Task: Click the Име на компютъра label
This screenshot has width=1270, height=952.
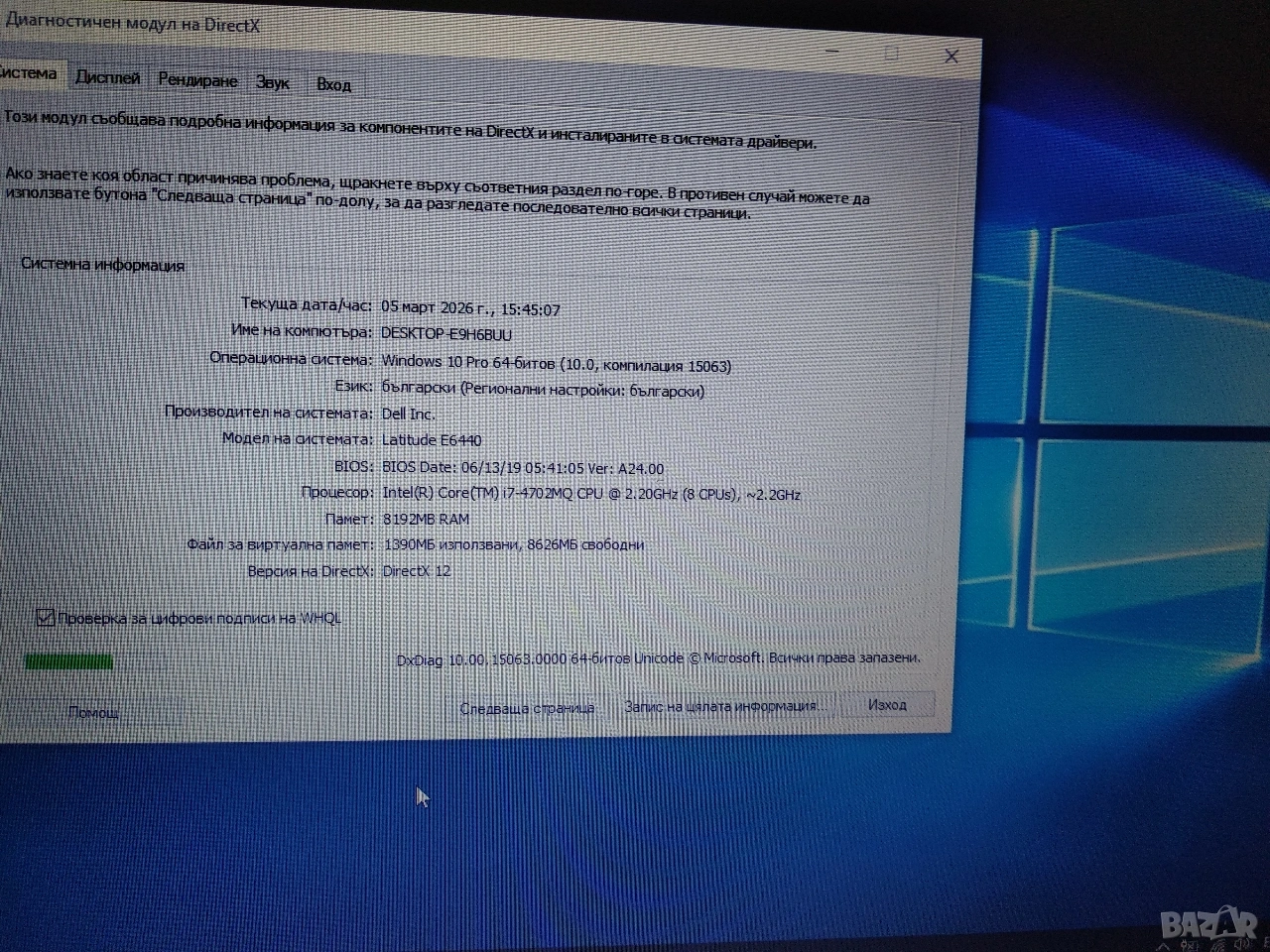Action: point(302,330)
